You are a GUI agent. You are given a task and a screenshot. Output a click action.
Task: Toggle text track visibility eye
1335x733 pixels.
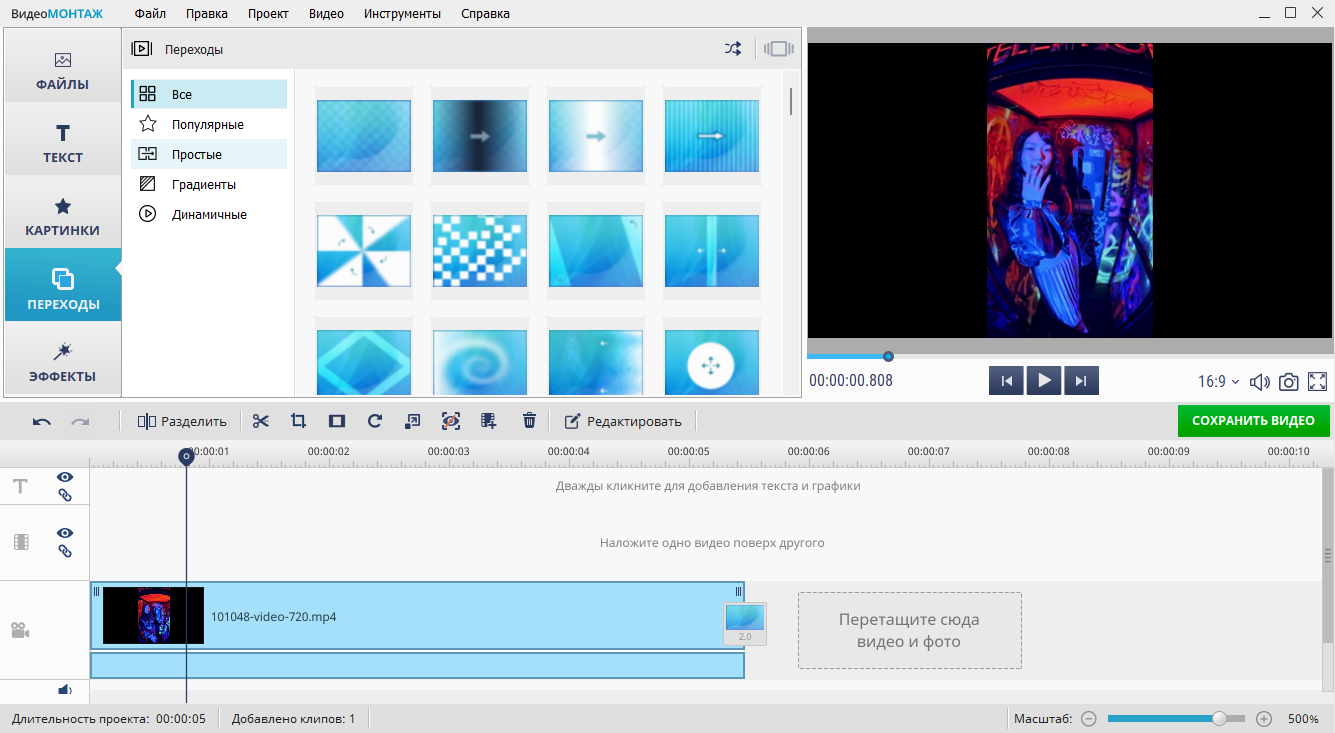click(x=65, y=477)
